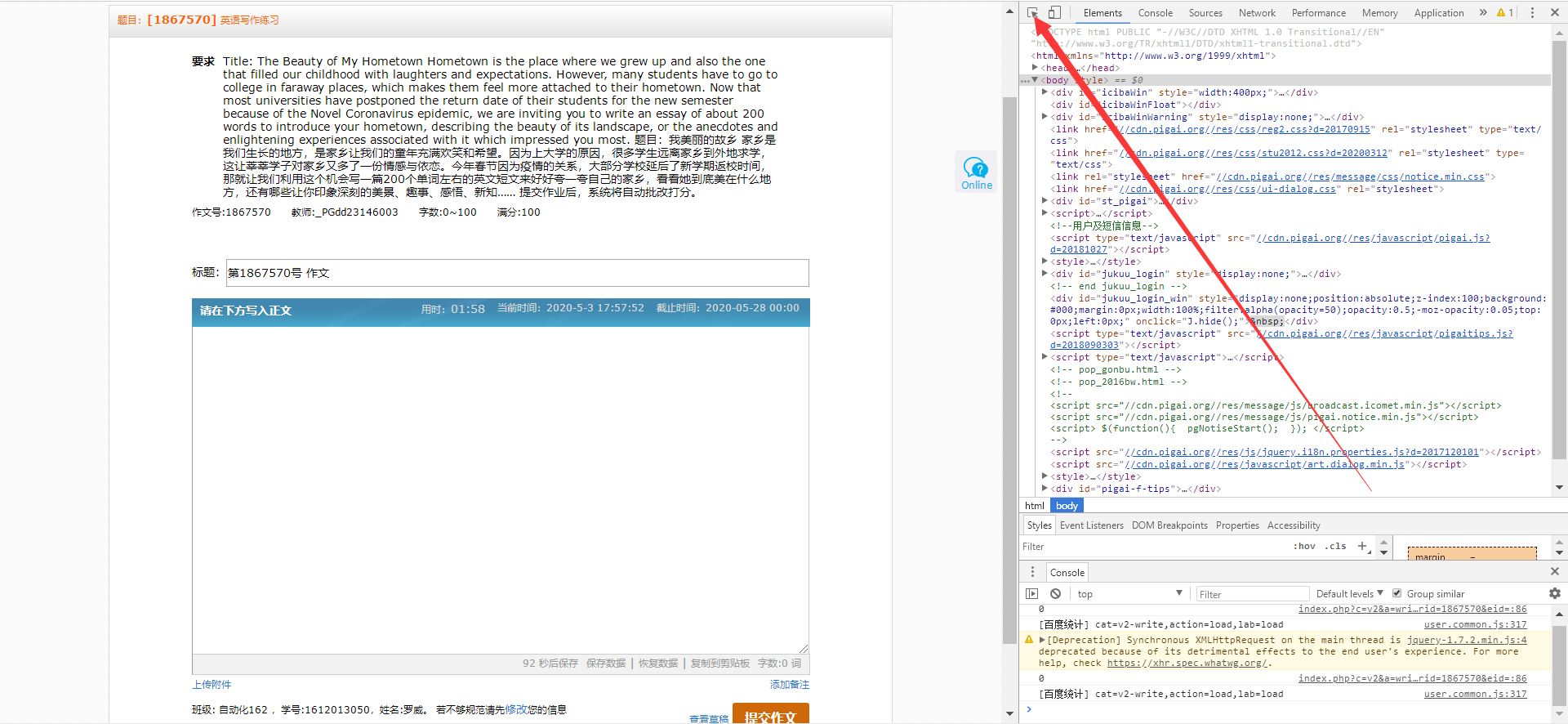Clear the console with the ban icon

(x=1055, y=594)
